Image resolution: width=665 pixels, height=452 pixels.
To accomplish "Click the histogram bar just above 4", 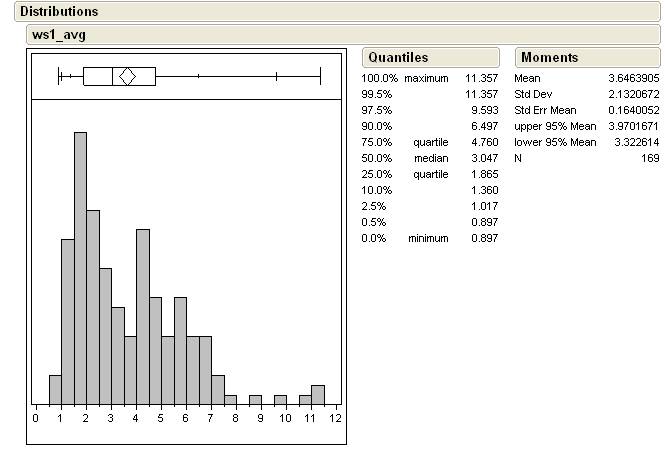I will (x=143, y=316).
